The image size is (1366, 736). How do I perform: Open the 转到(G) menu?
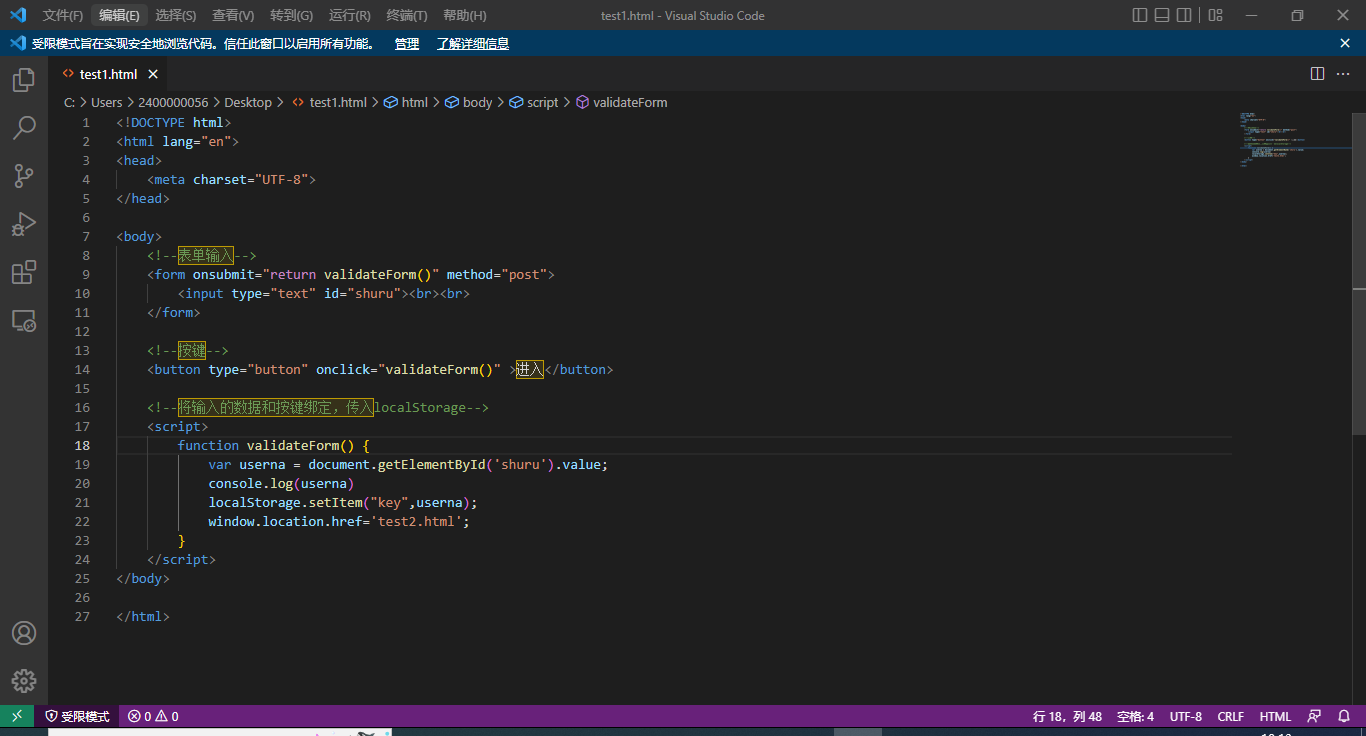coord(291,15)
